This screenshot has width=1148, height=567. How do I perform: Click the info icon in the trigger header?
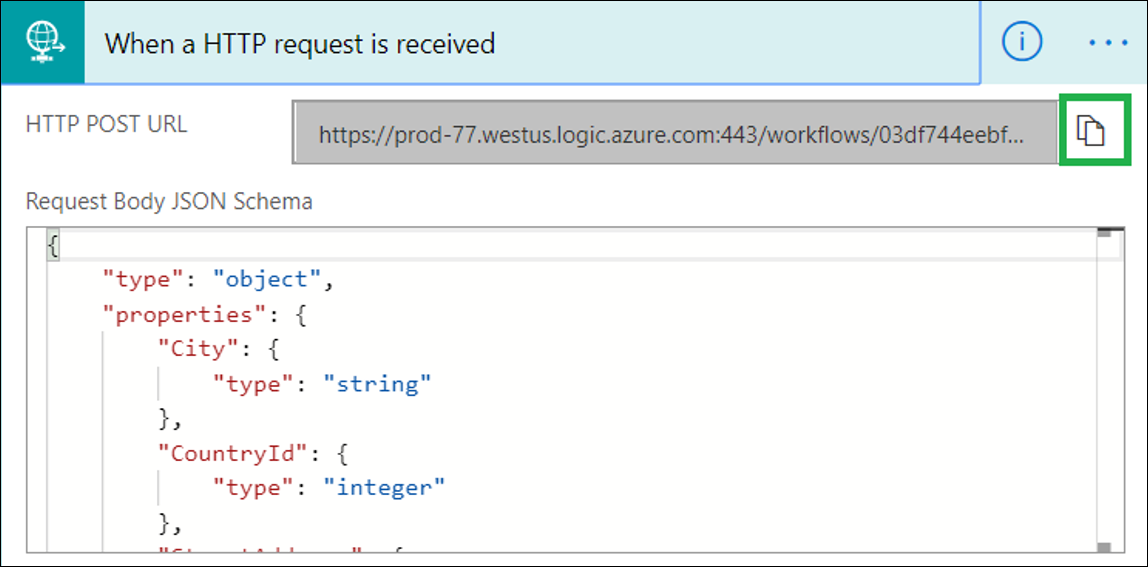pyautogui.click(x=1022, y=42)
